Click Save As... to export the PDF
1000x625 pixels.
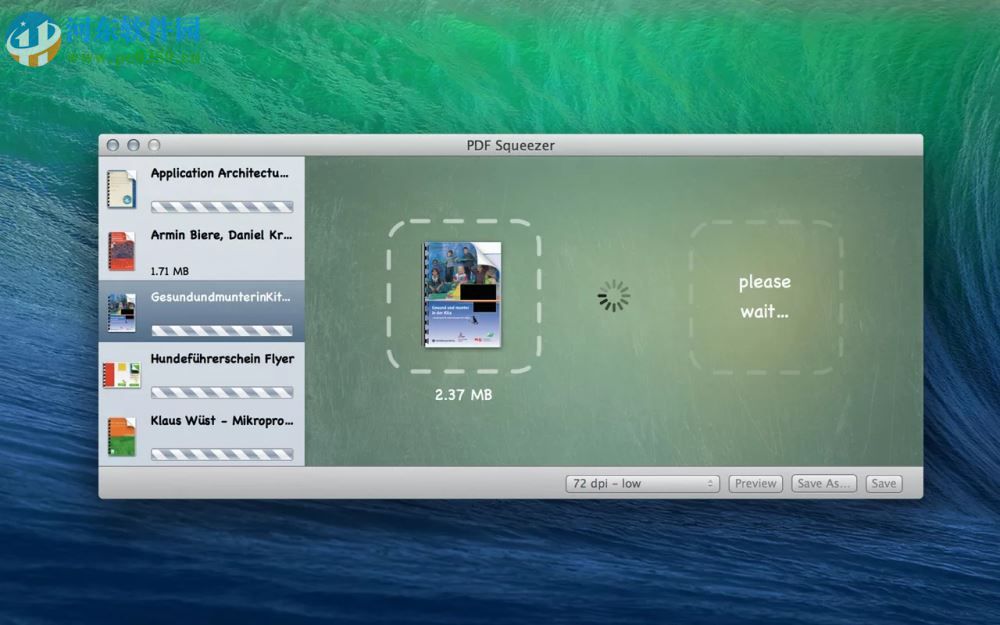tap(823, 483)
